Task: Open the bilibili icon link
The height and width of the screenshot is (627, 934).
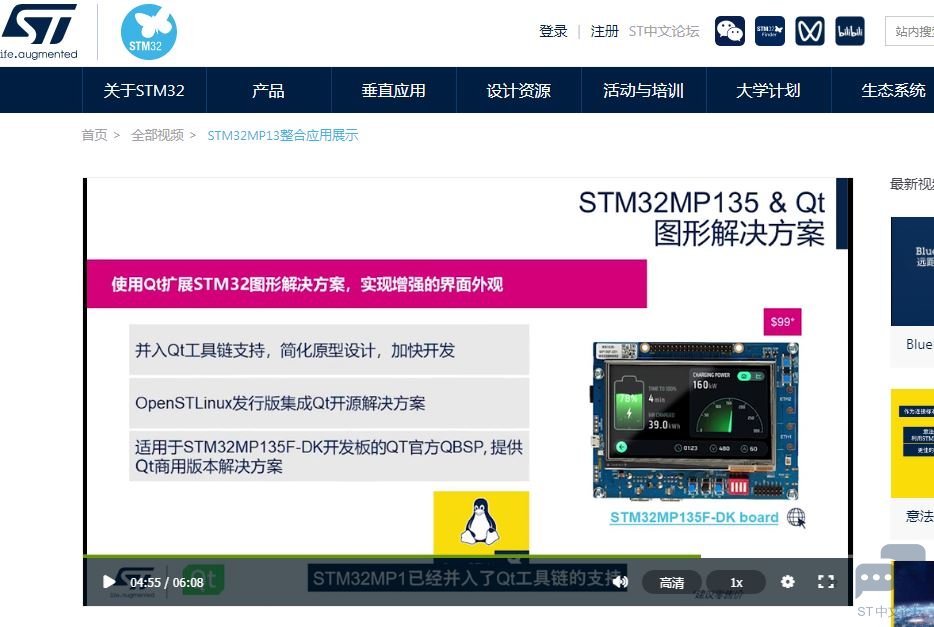Action: [850, 31]
